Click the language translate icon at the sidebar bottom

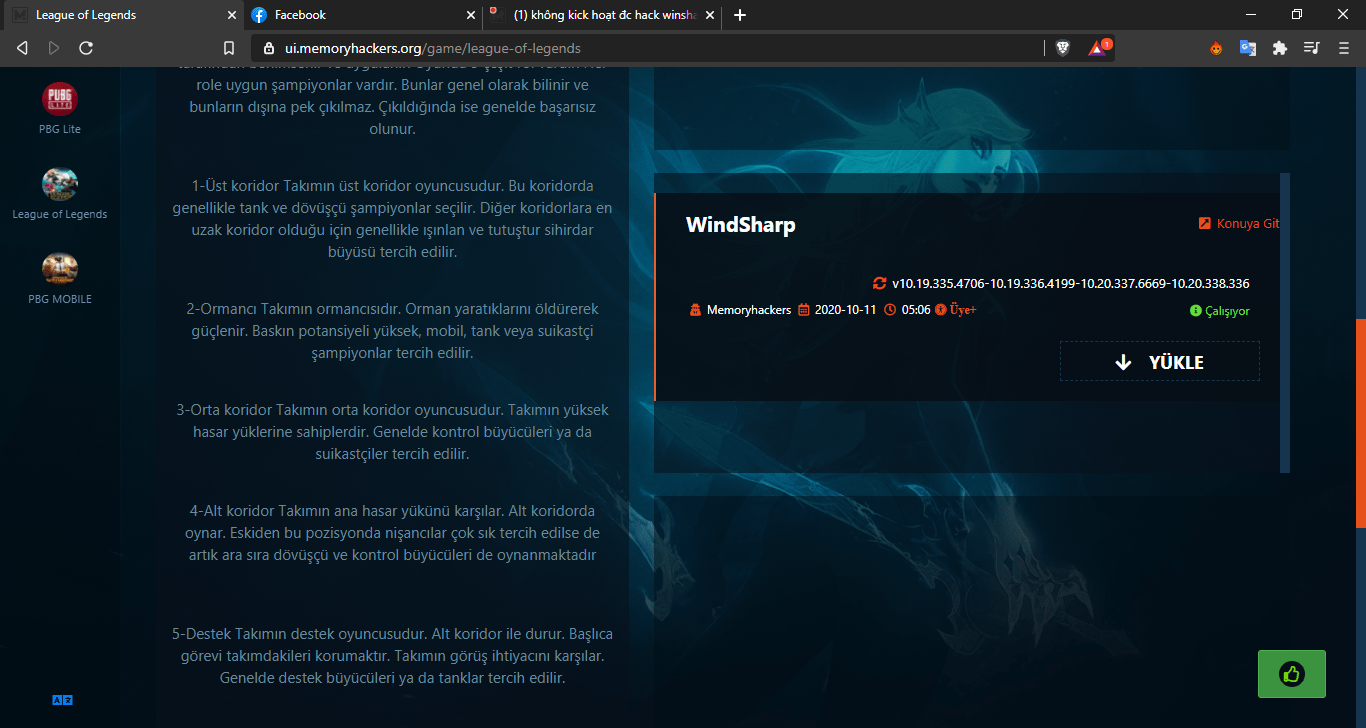click(62, 700)
